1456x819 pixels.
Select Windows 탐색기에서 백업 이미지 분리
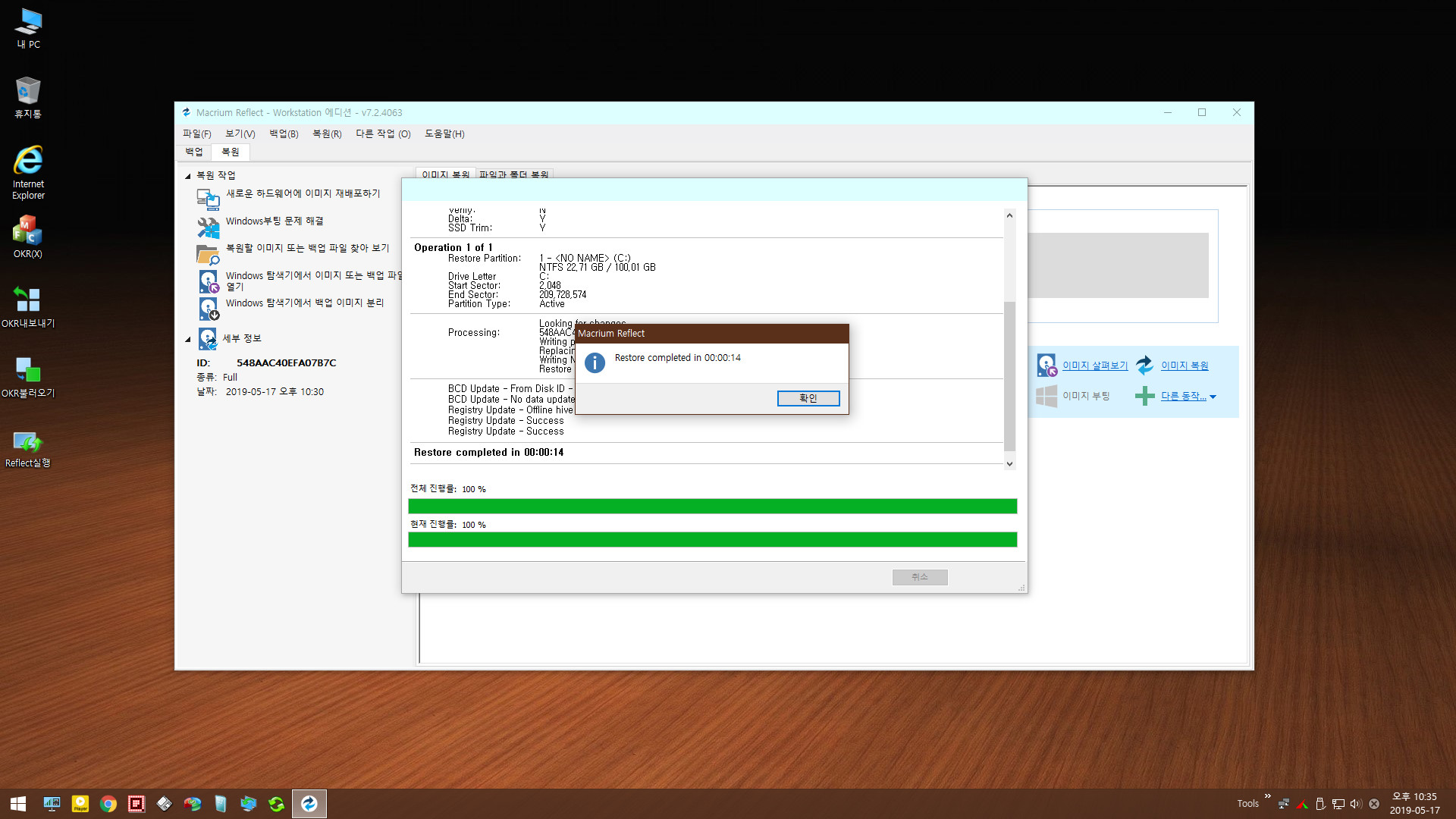coord(305,303)
